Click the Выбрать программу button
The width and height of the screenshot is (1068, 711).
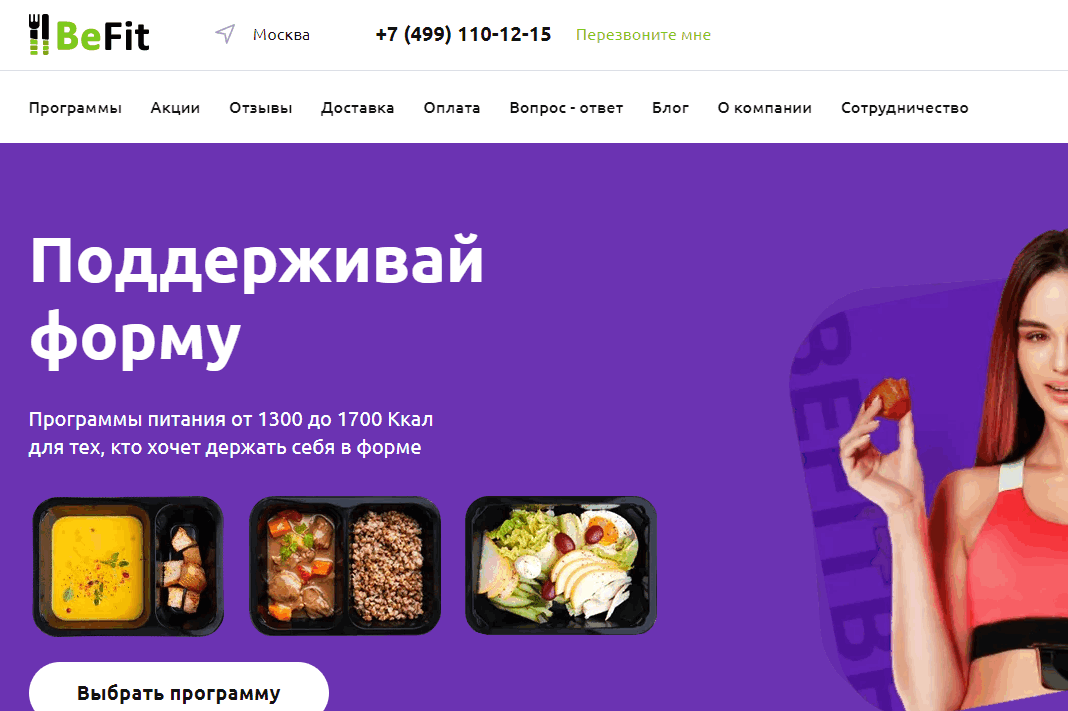tap(178, 688)
